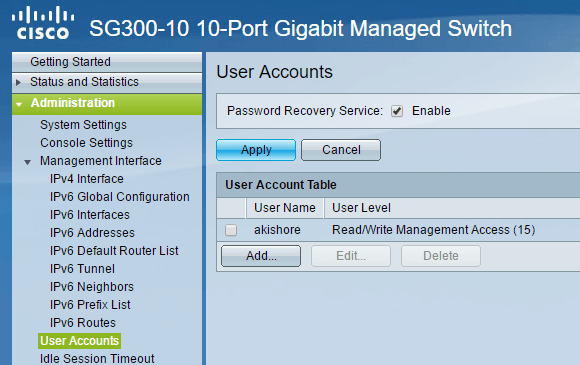Go to IPv4 Interface page
The height and width of the screenshot is (365, 580).
pyautogui.click(x=87, y=179)
